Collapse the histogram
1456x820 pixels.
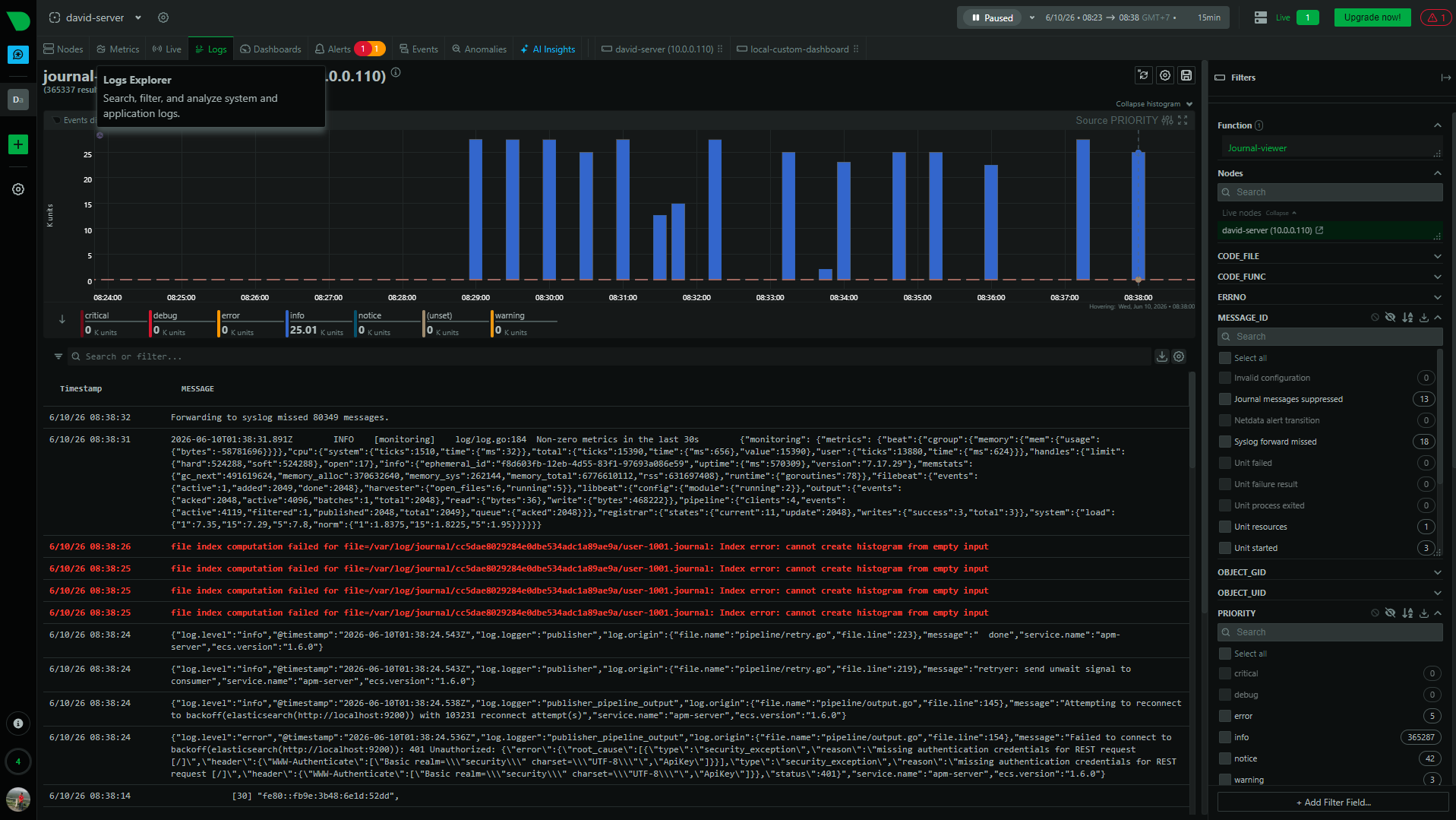pyautogui.click(x=1154, y=104)
